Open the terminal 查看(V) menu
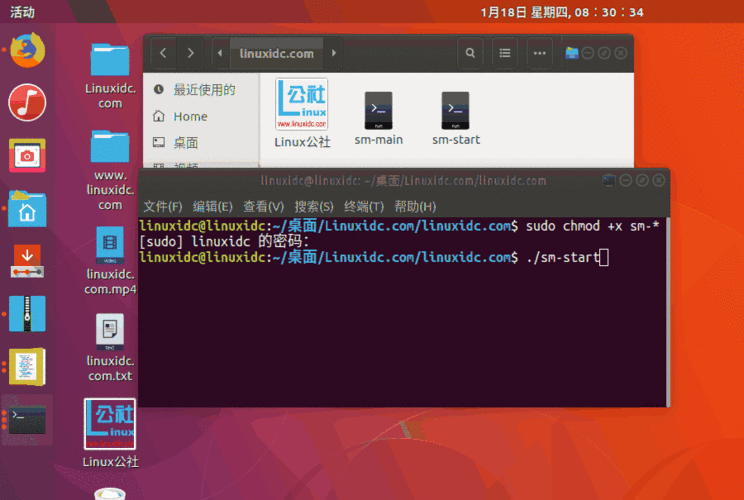The width and height of the screenshot is (744, 500). (x=263, y=206)
